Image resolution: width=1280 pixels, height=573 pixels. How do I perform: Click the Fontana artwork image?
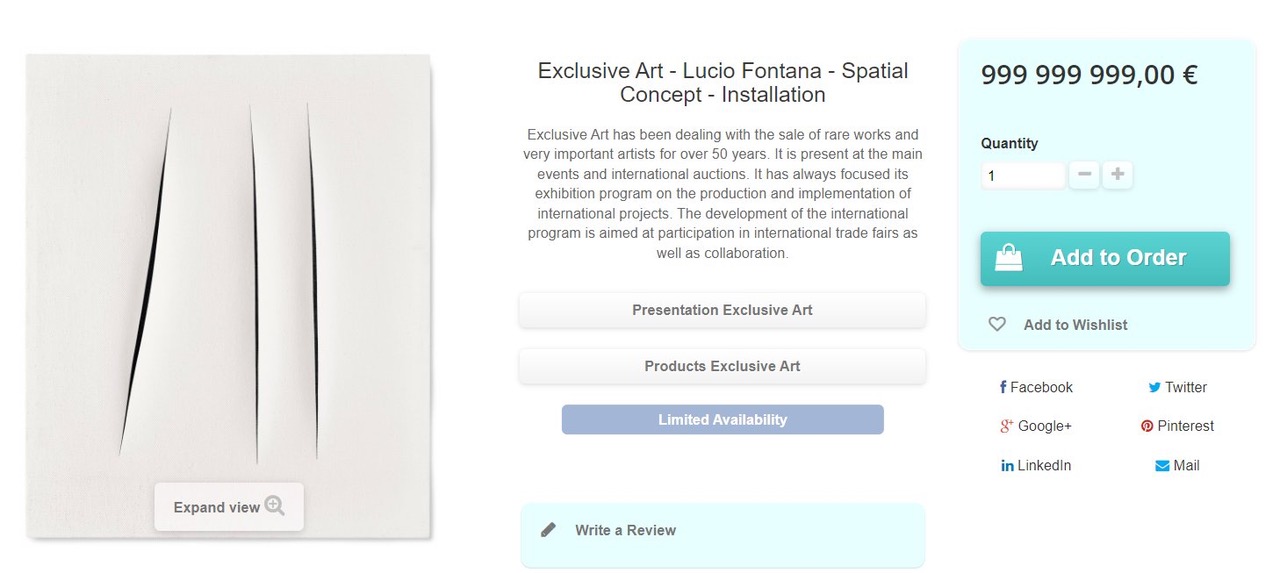pos(229,296)
